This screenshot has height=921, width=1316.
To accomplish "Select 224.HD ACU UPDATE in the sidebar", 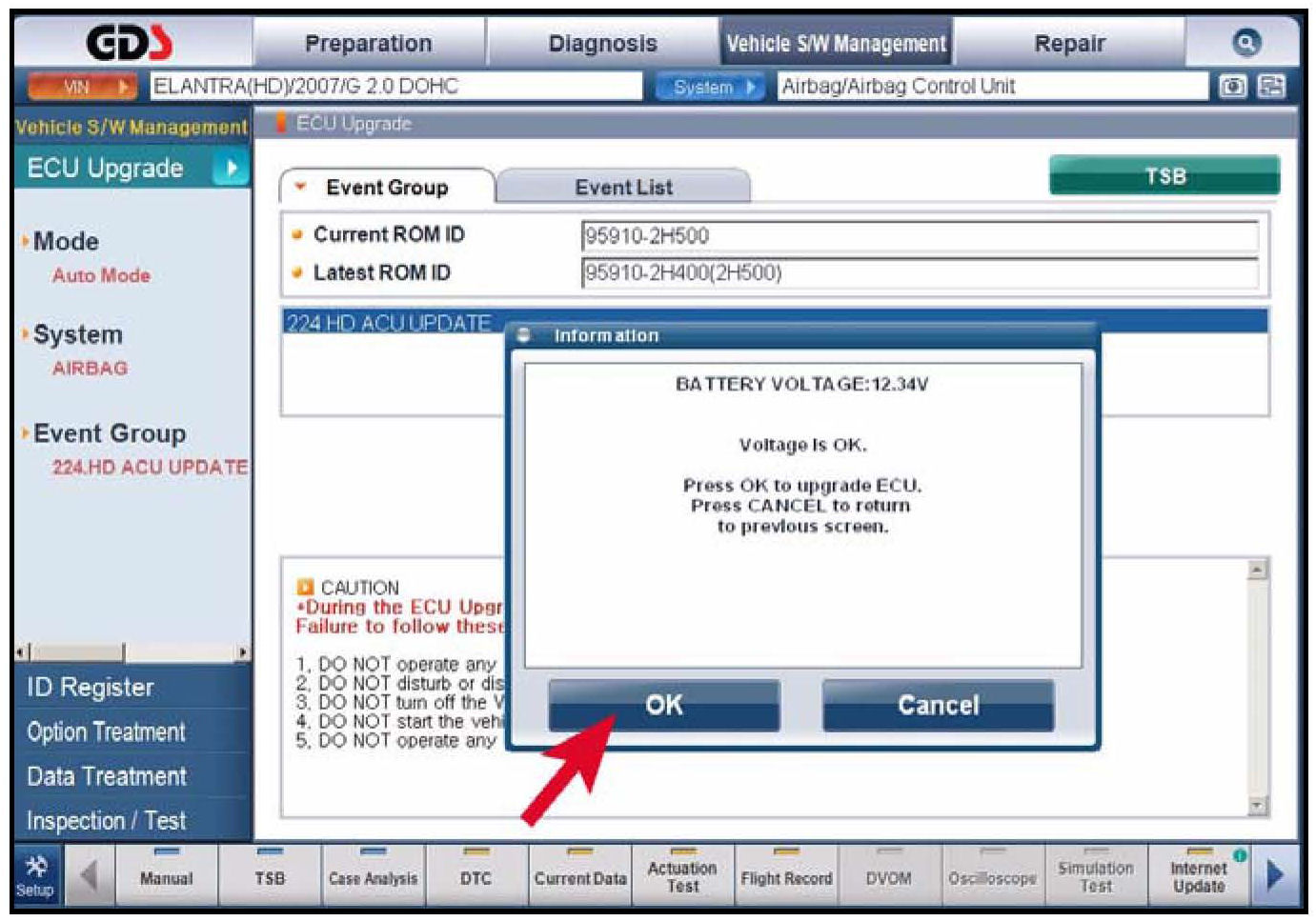I will [150, 467].
